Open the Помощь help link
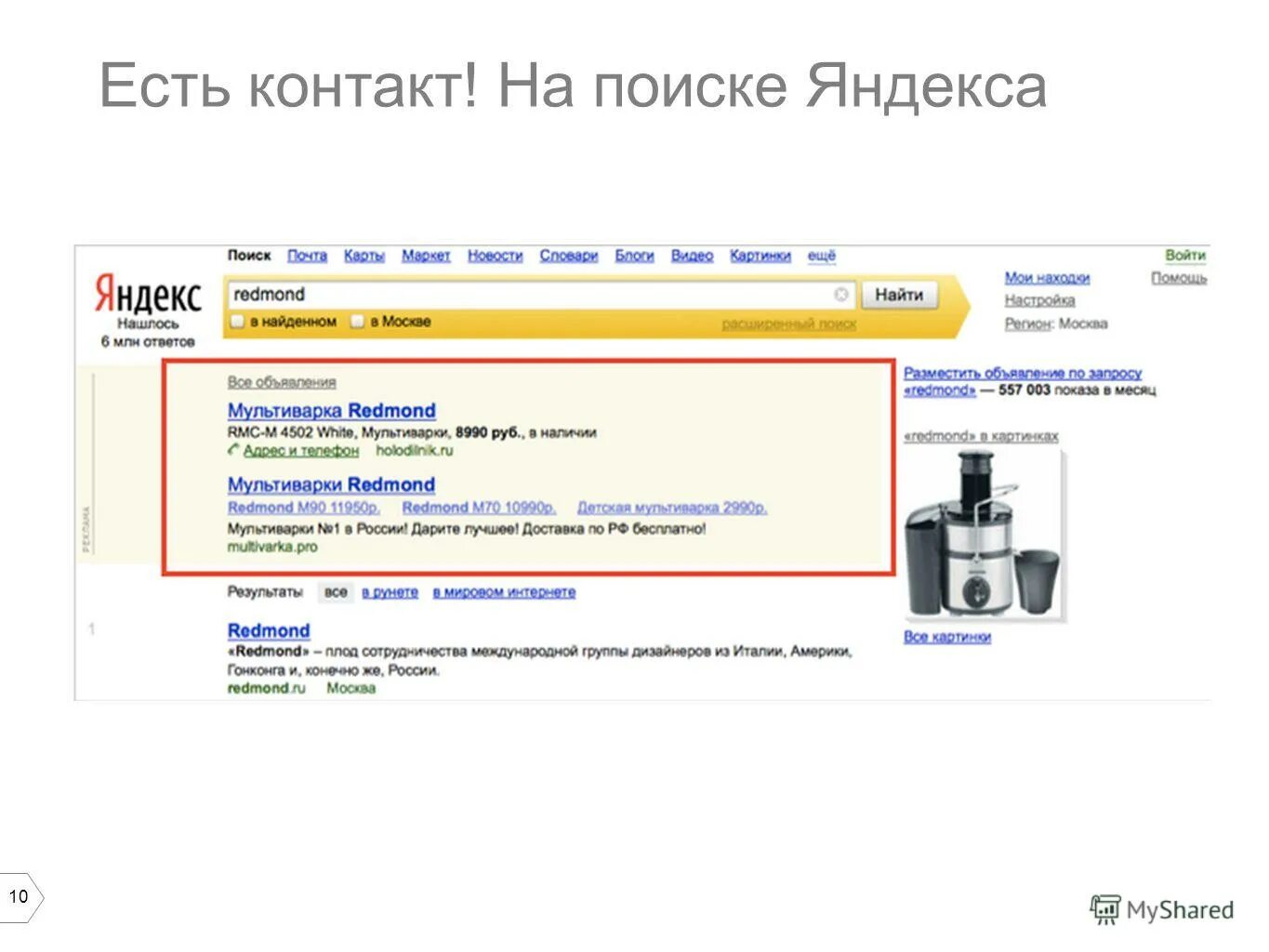The width and height of the screenshot is (1269, 952). point(1178,278)
